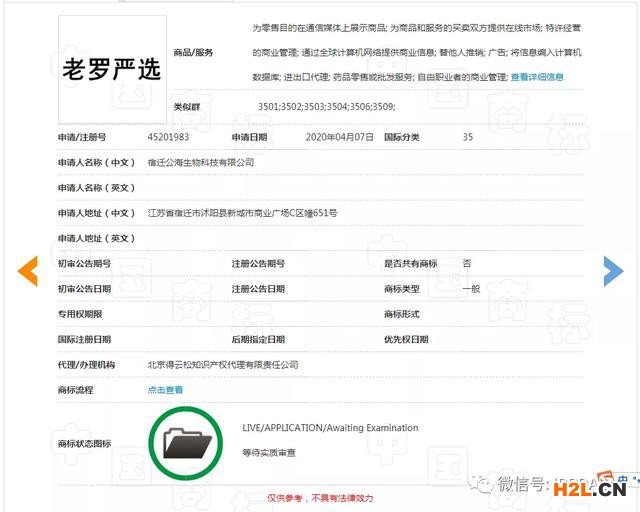Click the green circled folder status icon
Image resolution: width=640 pixels, height=512 pixels.
(186, 442)
